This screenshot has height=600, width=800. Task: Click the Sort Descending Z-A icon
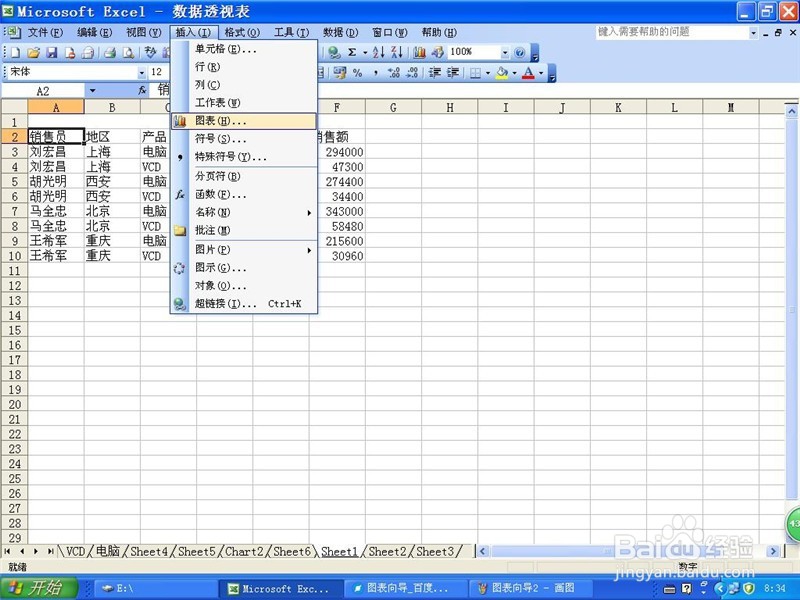click(397, 52)
